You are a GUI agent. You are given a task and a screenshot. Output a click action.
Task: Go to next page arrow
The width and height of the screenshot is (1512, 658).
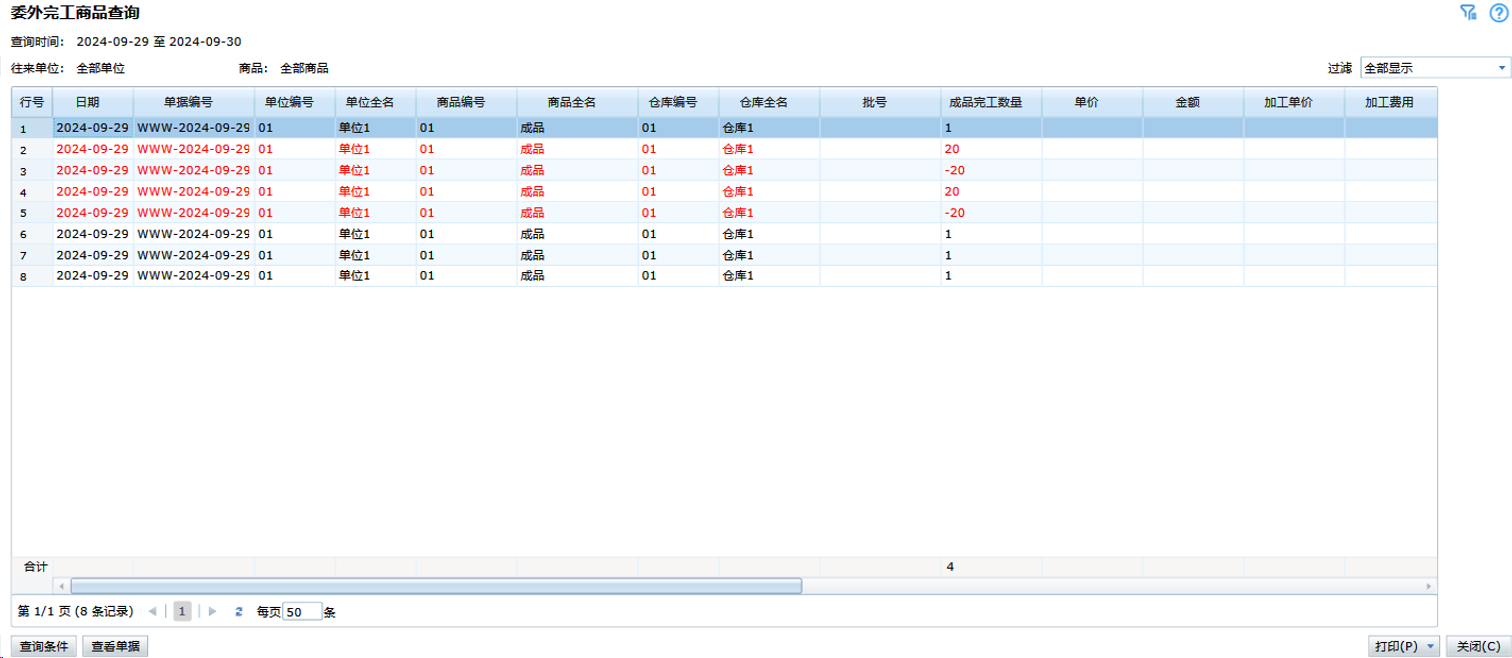pos(212,611)
